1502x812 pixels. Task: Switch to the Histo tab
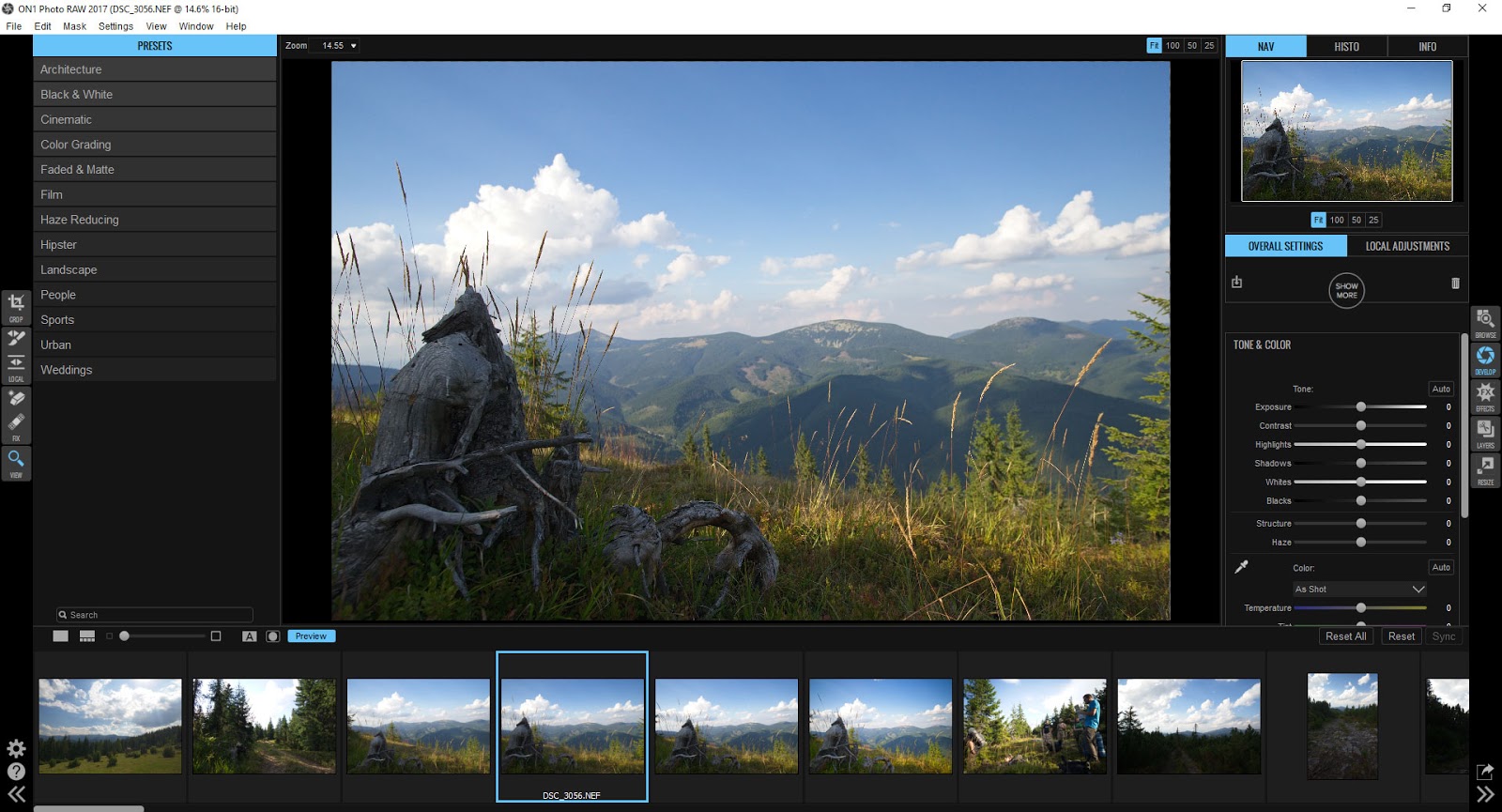click(1346, 46)
